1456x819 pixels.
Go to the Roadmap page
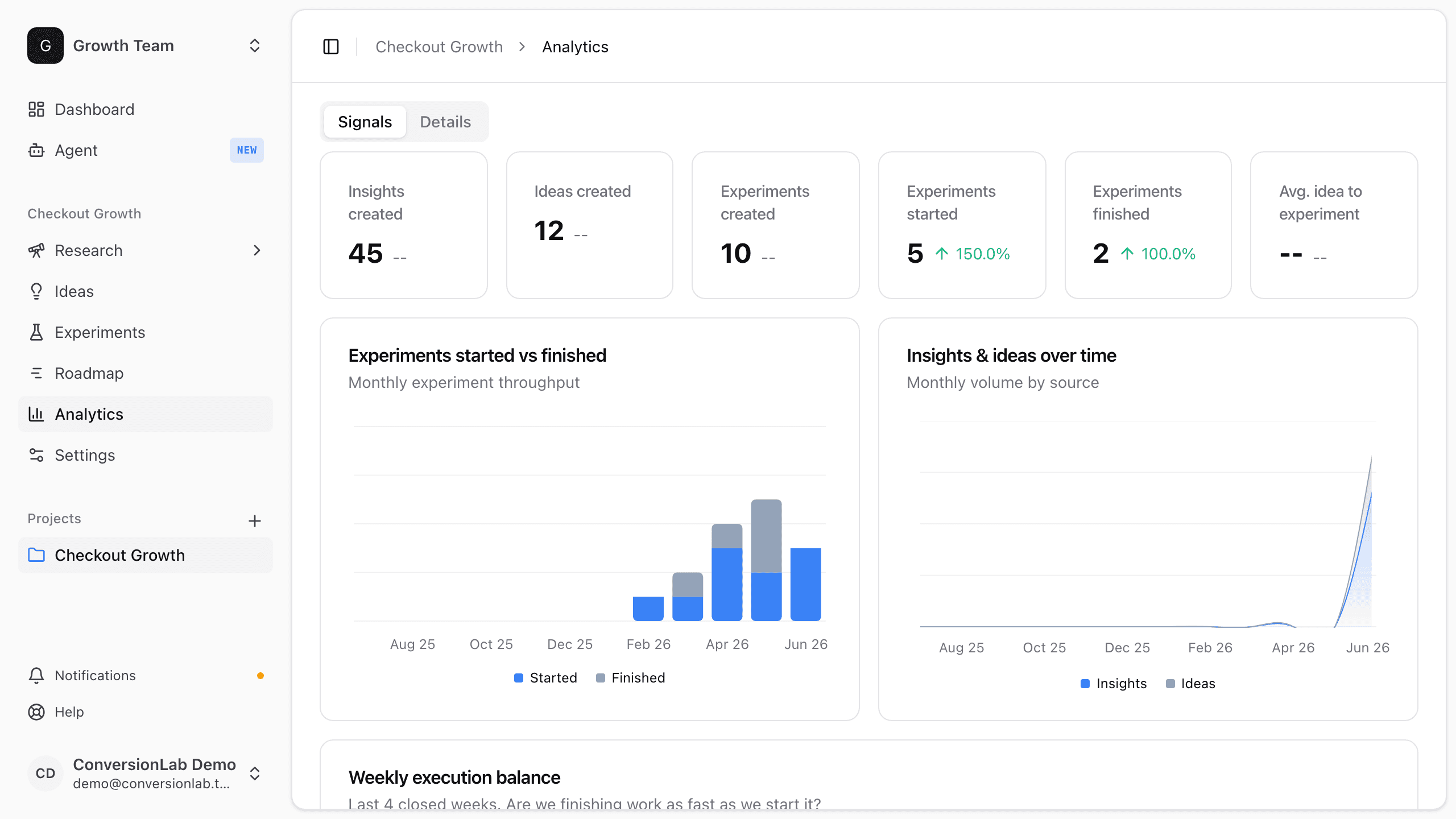[x=146, y=373]
